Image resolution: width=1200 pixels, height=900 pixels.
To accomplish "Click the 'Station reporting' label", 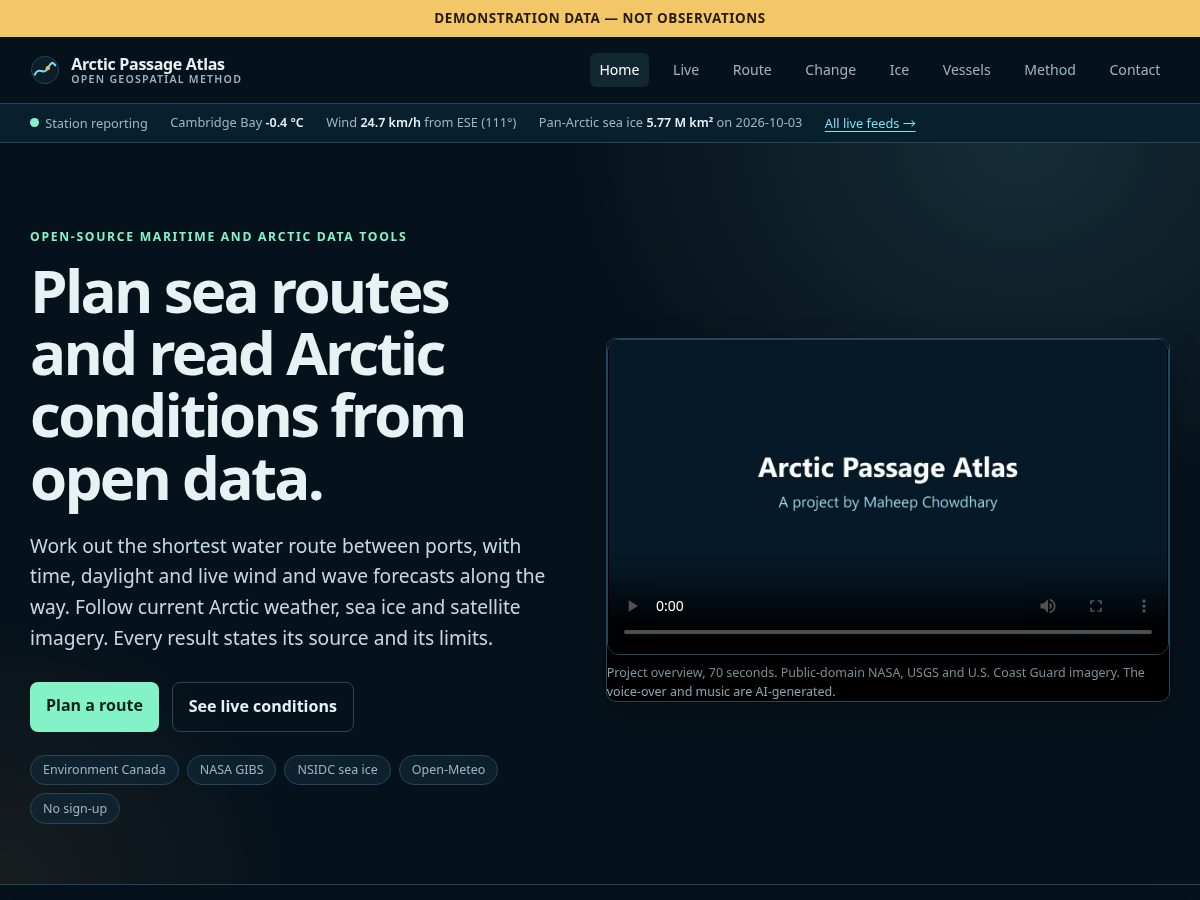I will point(96,123).
